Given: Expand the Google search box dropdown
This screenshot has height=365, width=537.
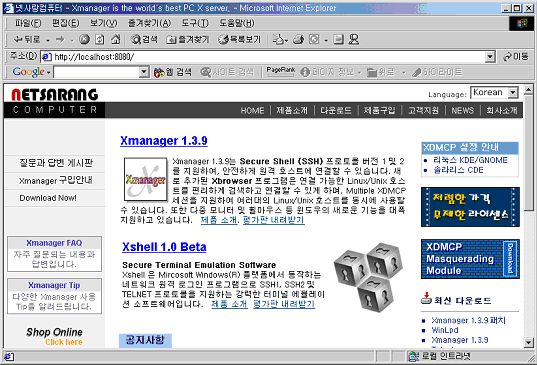Looking at the screenshot, I should pos(144,72).
